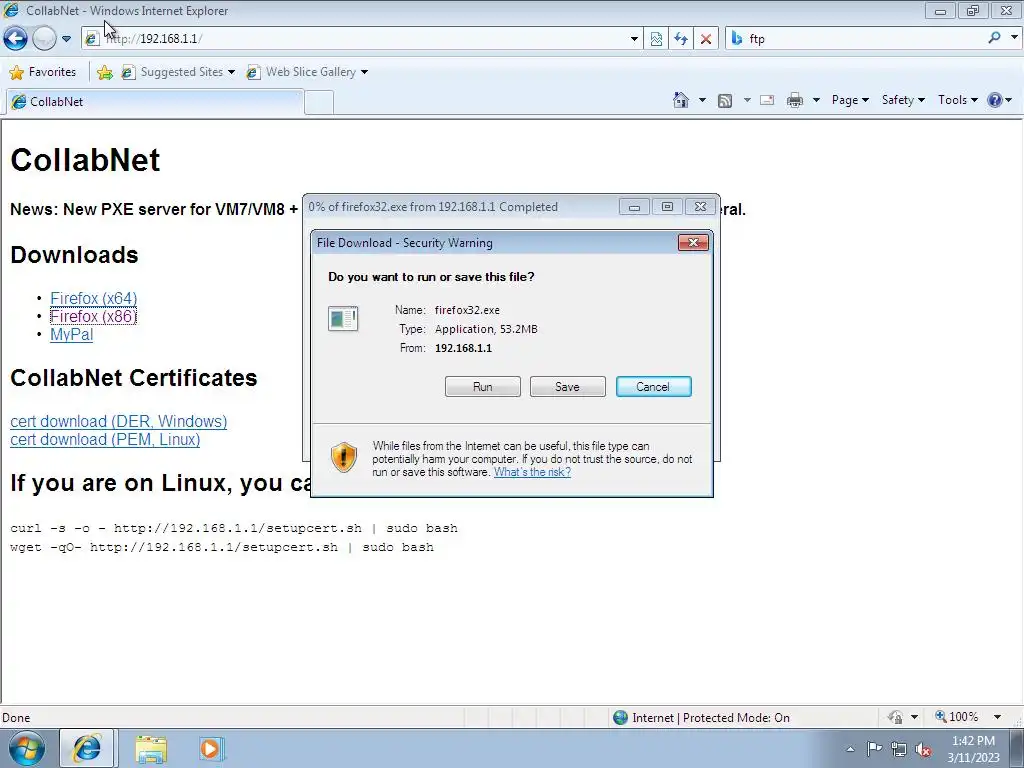The width and height of the screenshot is (1024, 768).
Task: Show hidden tray icons arrow
Action: 850,749
